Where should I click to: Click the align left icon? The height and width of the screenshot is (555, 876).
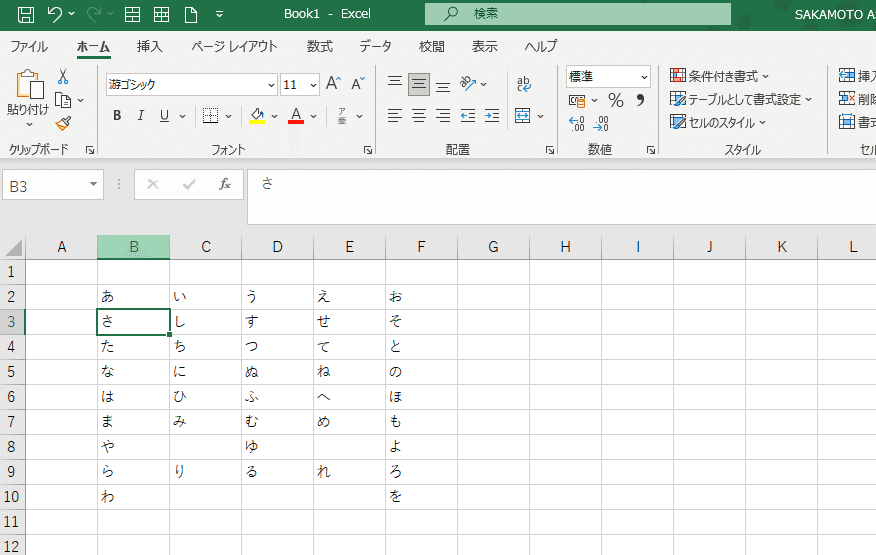click(x=394, y=116)
